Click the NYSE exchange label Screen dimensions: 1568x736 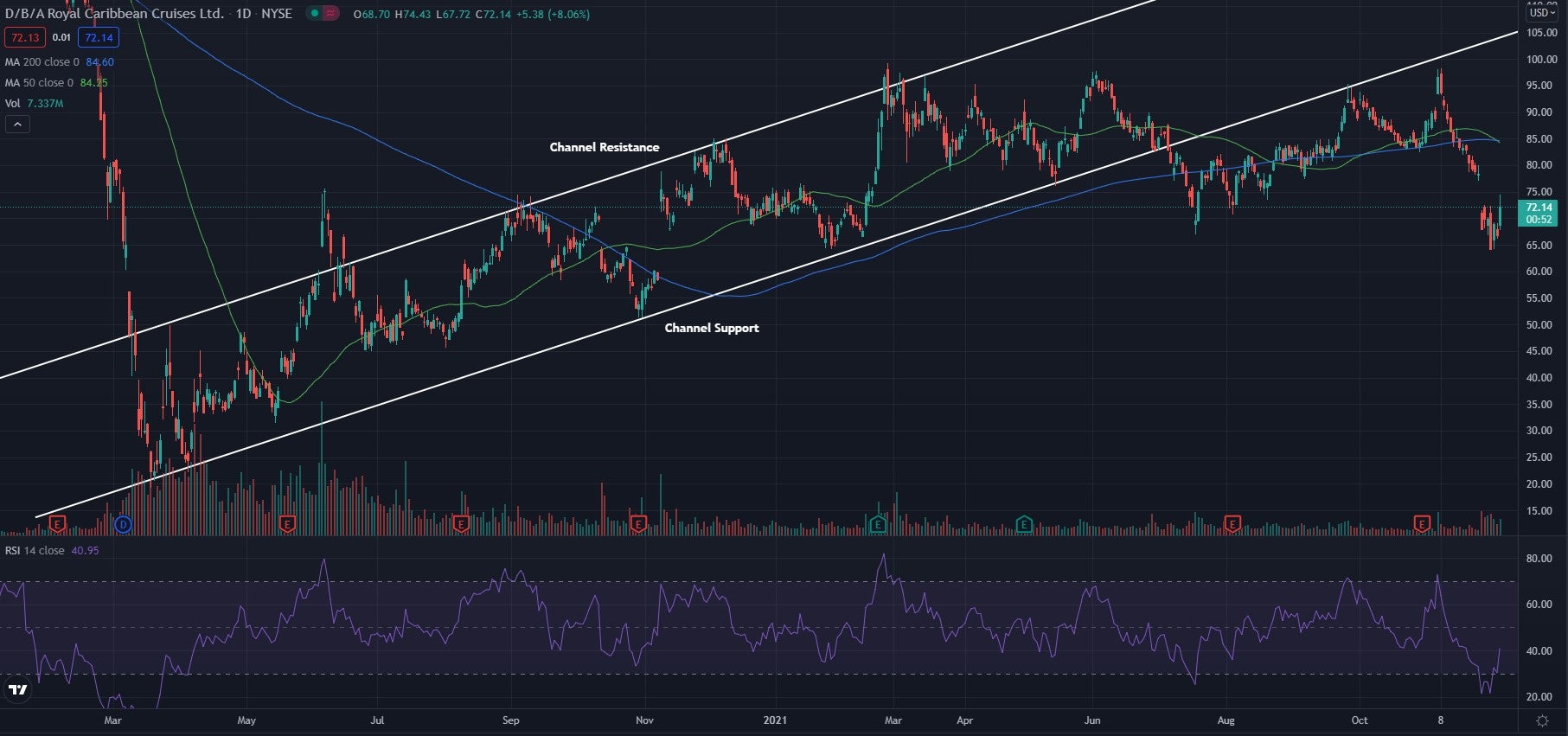(x=277, y=14)
